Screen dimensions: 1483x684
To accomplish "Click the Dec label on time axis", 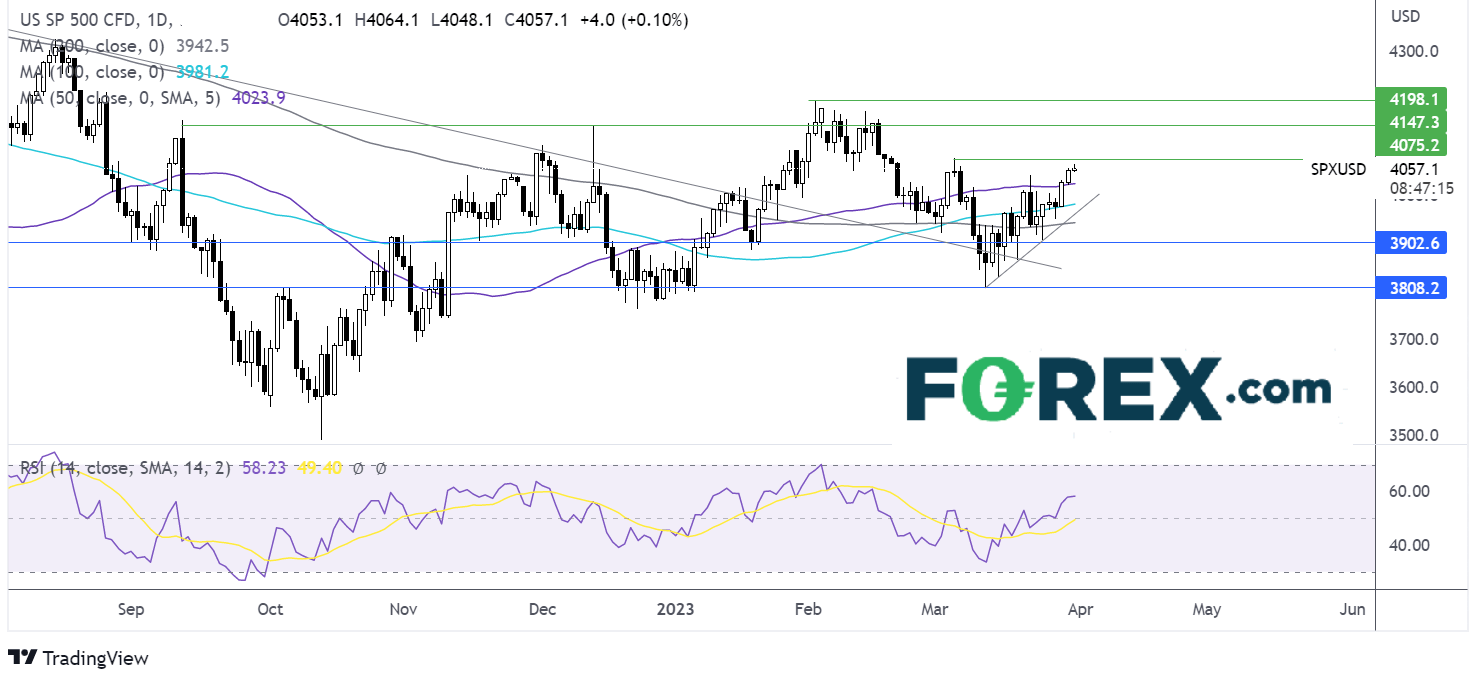I will click(x=542, y=609).
